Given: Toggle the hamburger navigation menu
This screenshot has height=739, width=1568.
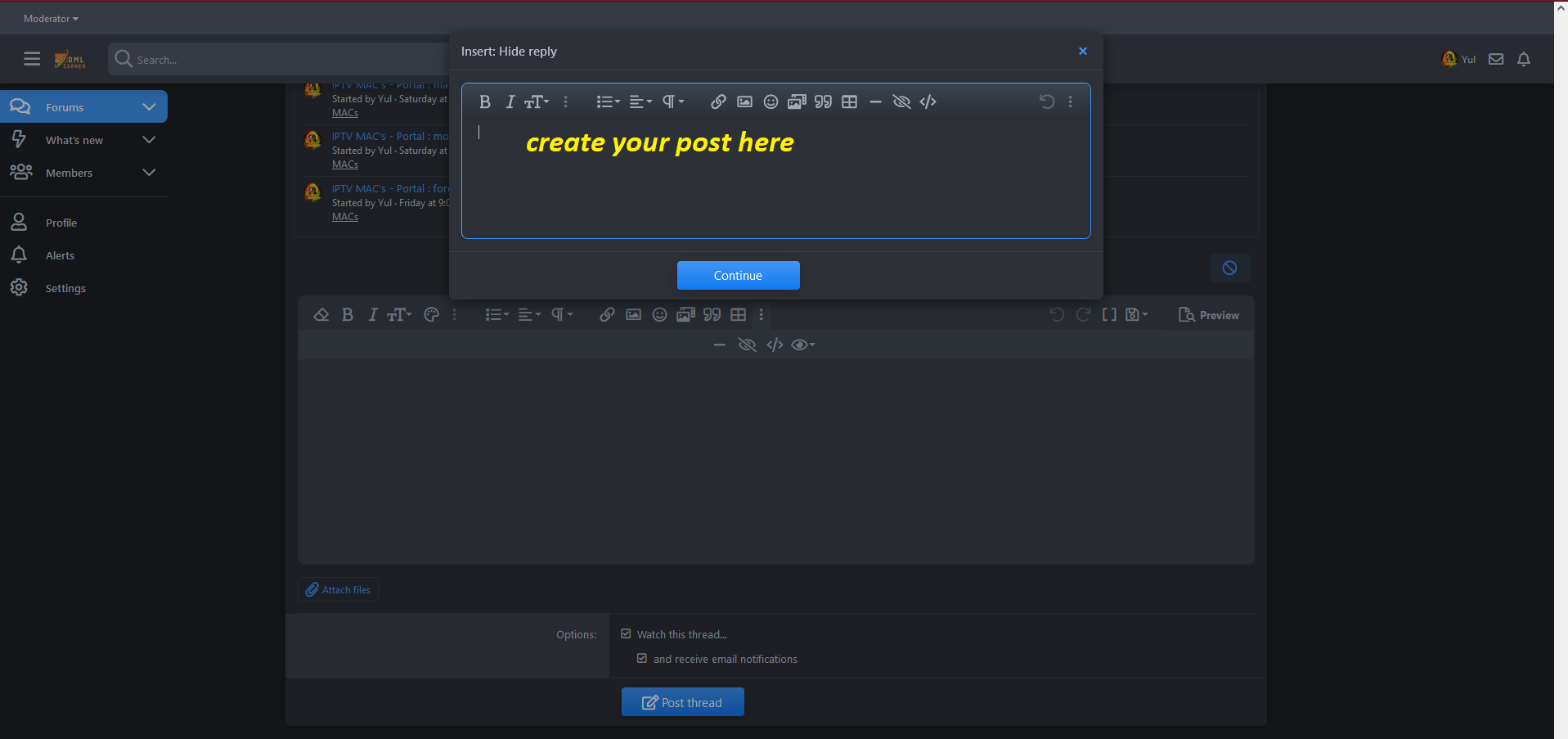Looking at the screenshot, I should [32, 59].
